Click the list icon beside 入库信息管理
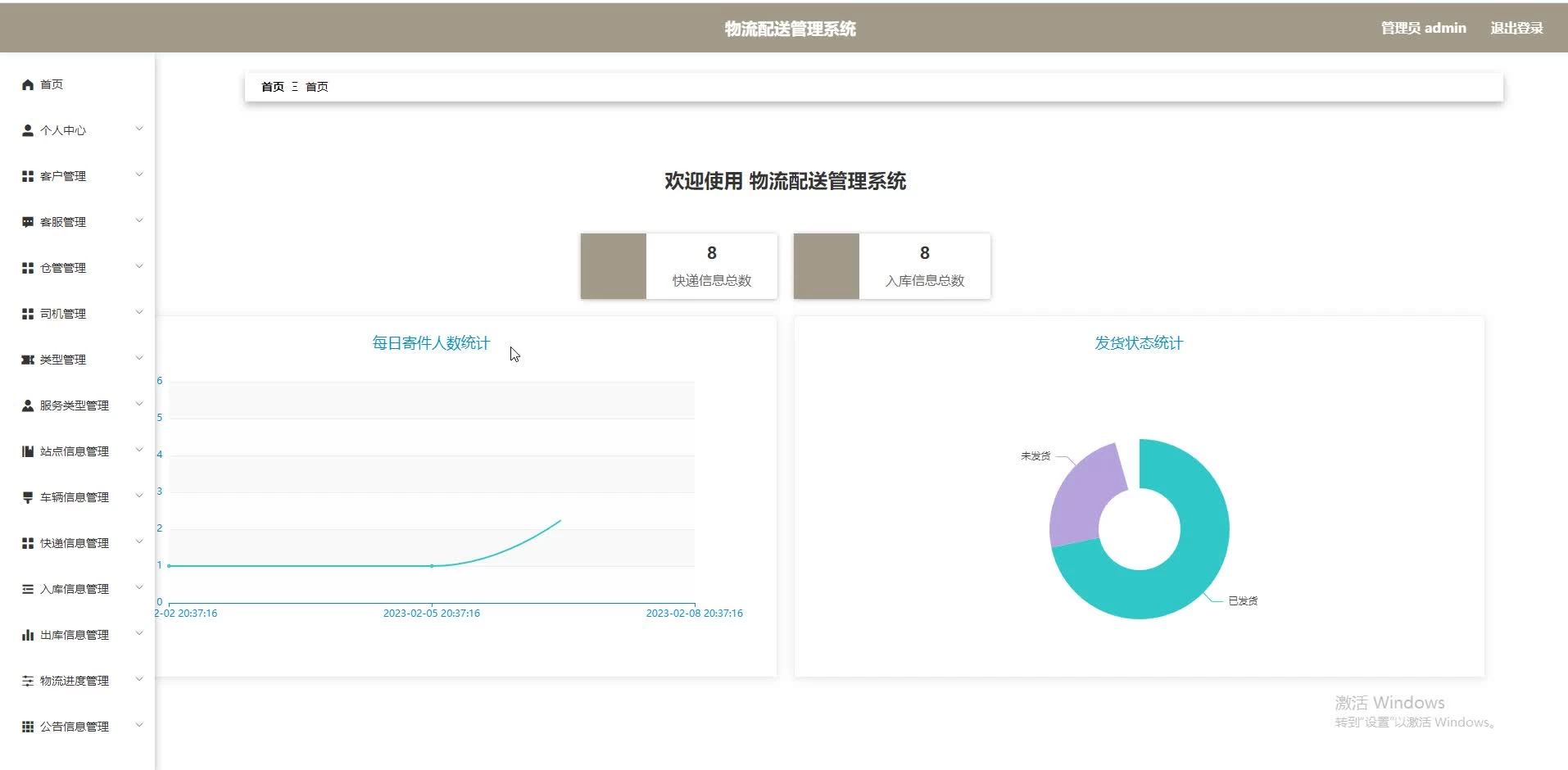1568x770 pixels. coord(28,589)
